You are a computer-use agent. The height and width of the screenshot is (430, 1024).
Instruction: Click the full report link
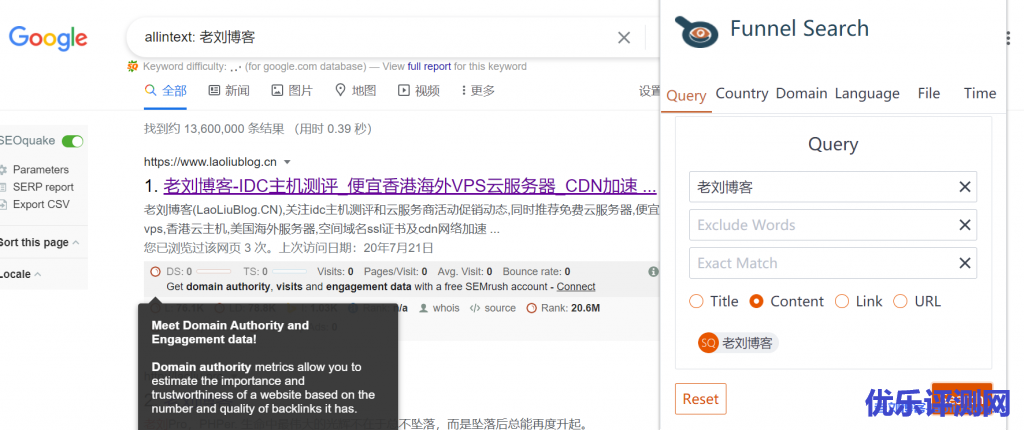pos(429,66)
